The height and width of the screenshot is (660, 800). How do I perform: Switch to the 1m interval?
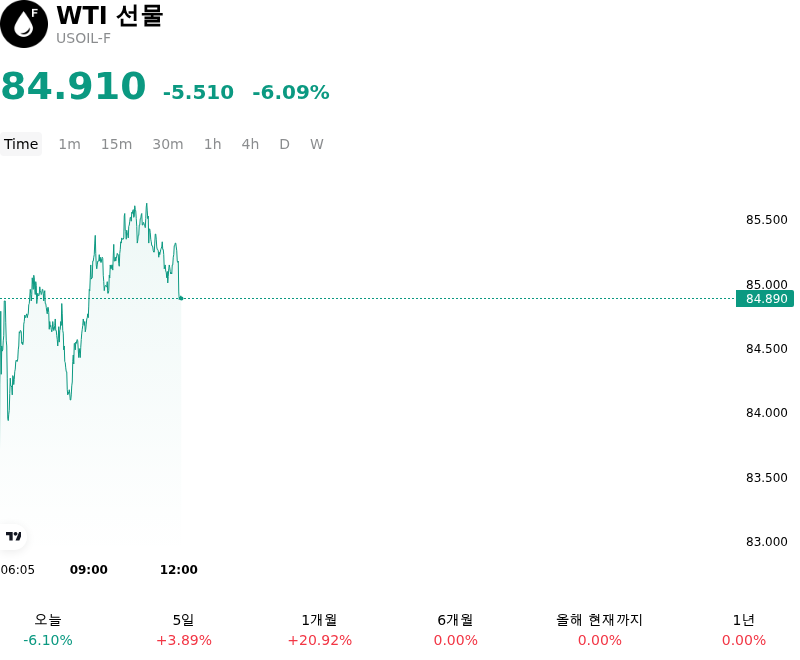[69, 144]
